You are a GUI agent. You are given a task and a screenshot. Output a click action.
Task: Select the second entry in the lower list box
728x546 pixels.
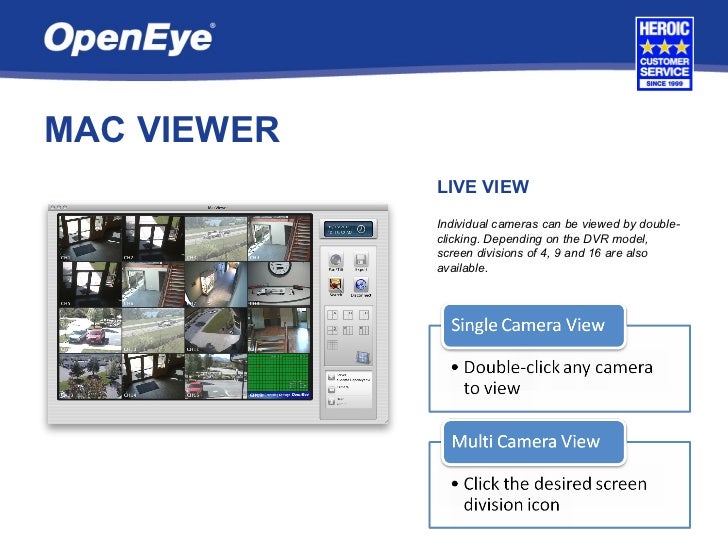348,389
